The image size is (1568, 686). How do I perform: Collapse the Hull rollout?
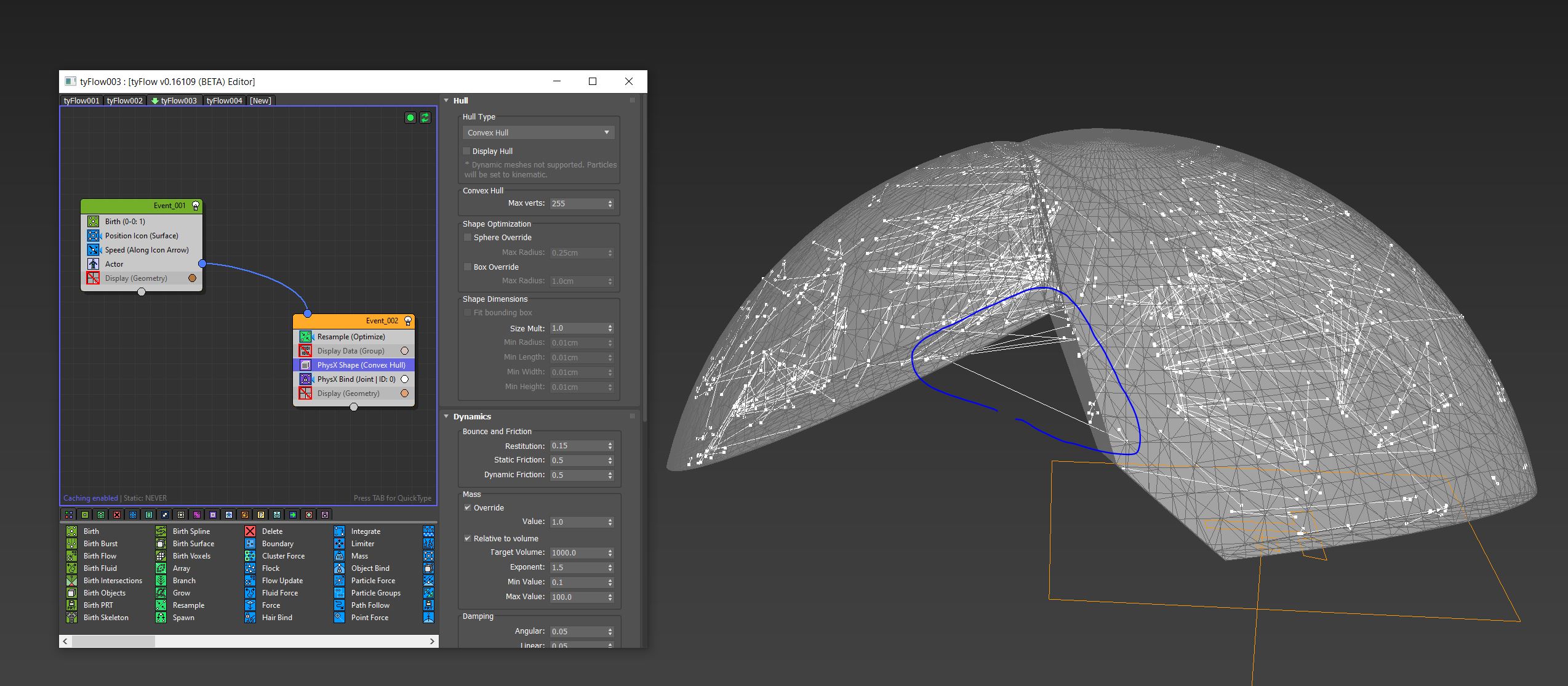point(447,100)
